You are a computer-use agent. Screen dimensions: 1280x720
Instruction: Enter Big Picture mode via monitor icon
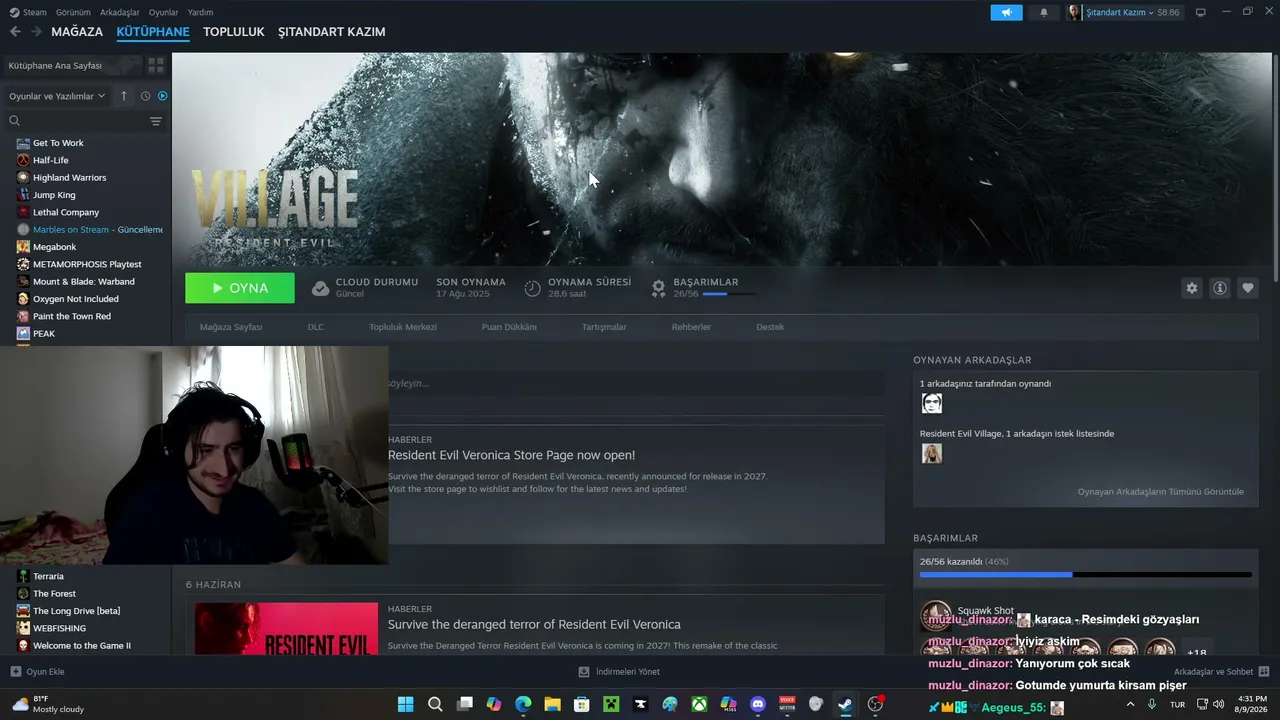(1201, 12)
